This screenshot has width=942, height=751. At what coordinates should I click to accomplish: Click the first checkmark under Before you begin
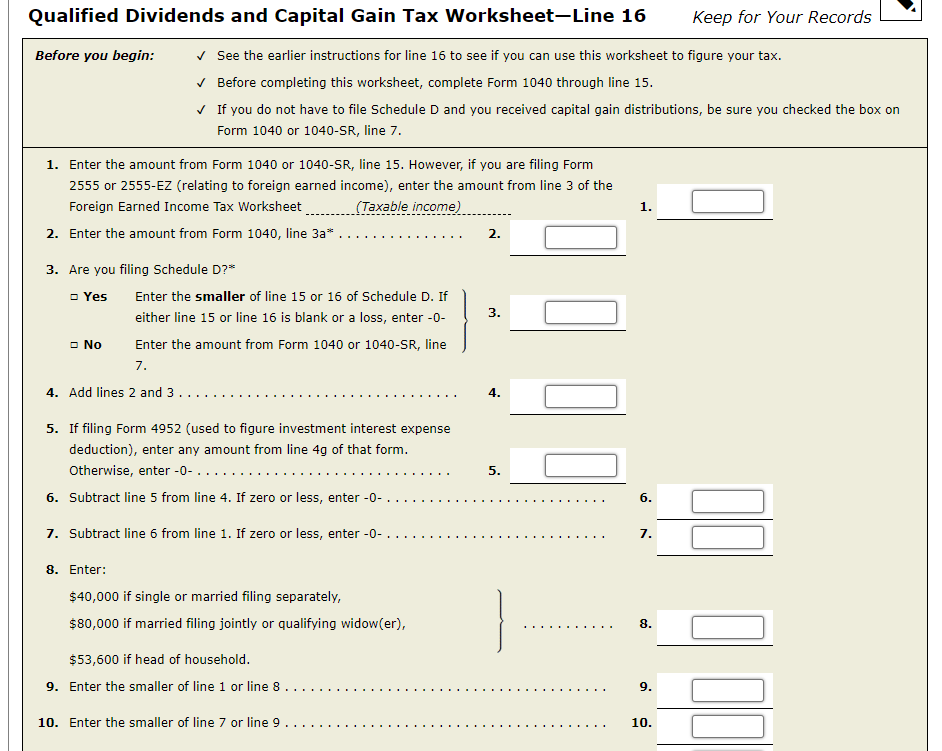pyautogui.click(x=201, y=56)
